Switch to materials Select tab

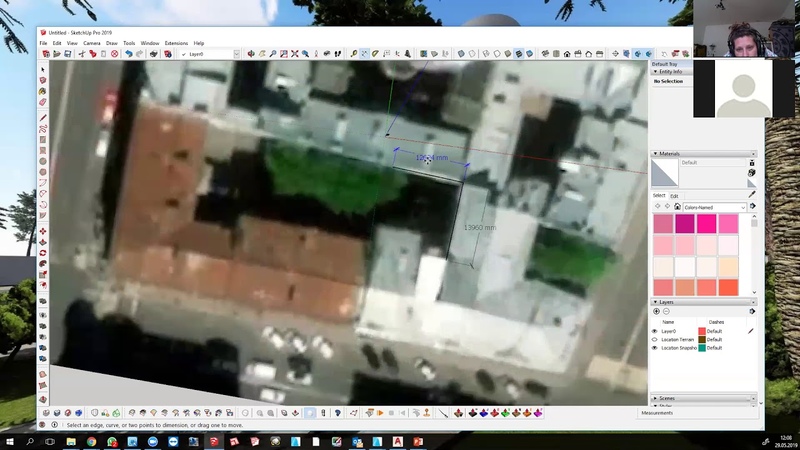[x=659, y=195]
